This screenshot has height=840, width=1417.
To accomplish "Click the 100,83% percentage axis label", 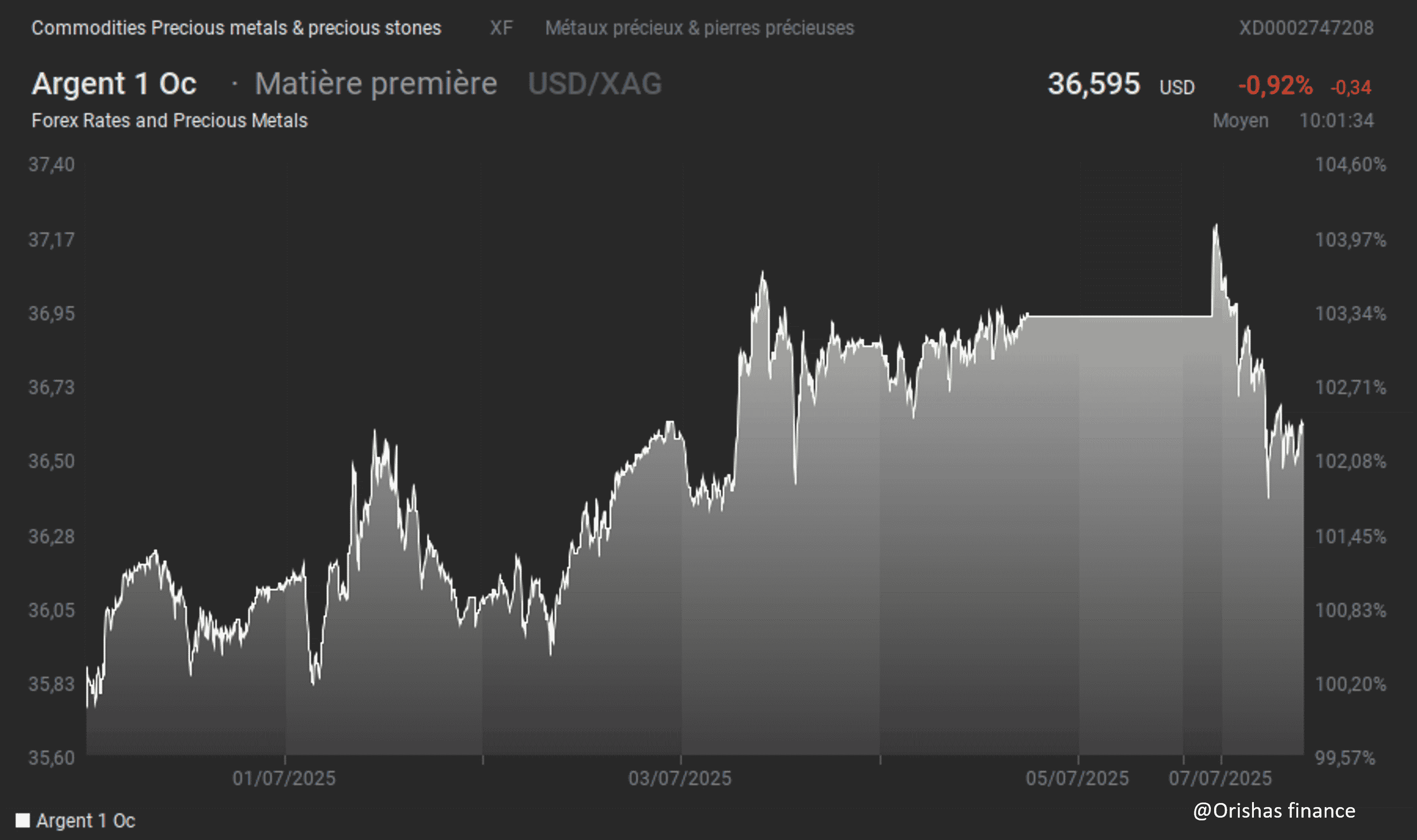I will coord(1351,610).
